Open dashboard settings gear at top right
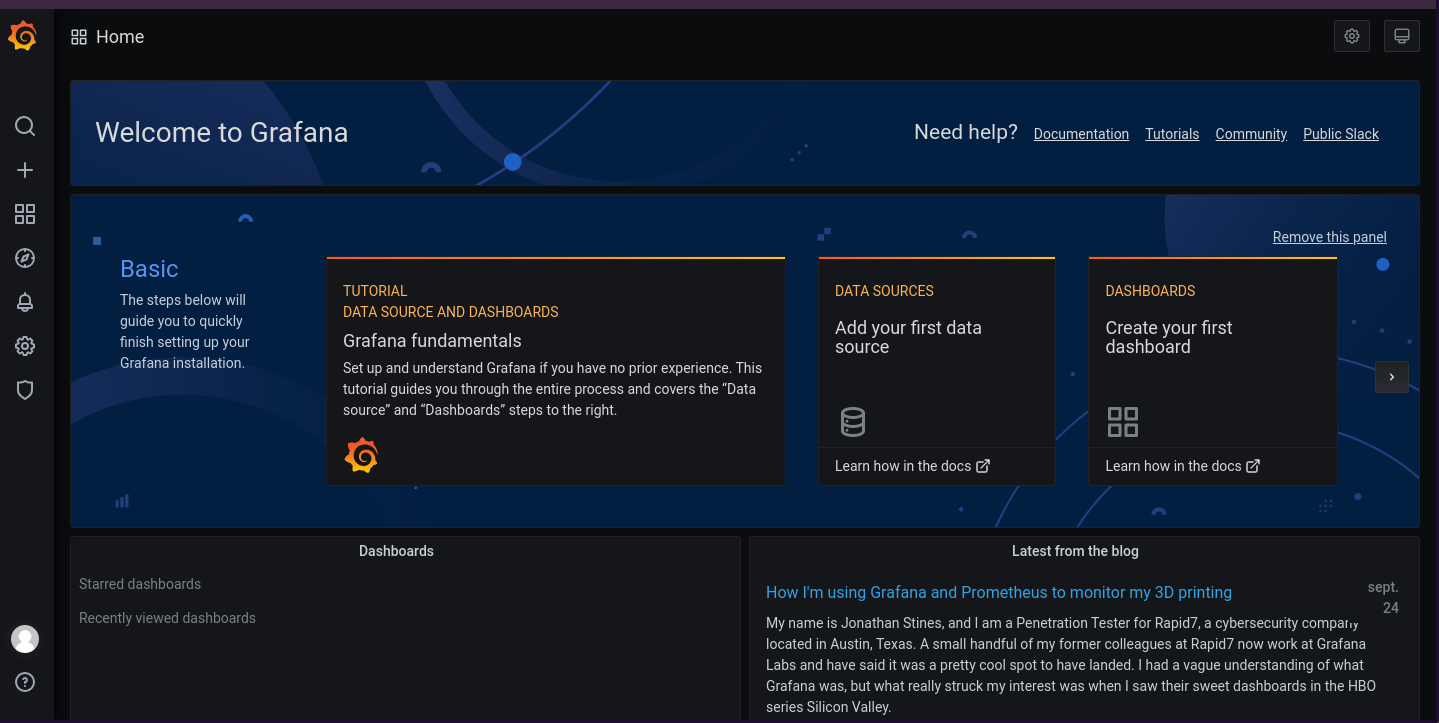The image size is (1439, 723). pyautogui.click(x=1352, y=36)
